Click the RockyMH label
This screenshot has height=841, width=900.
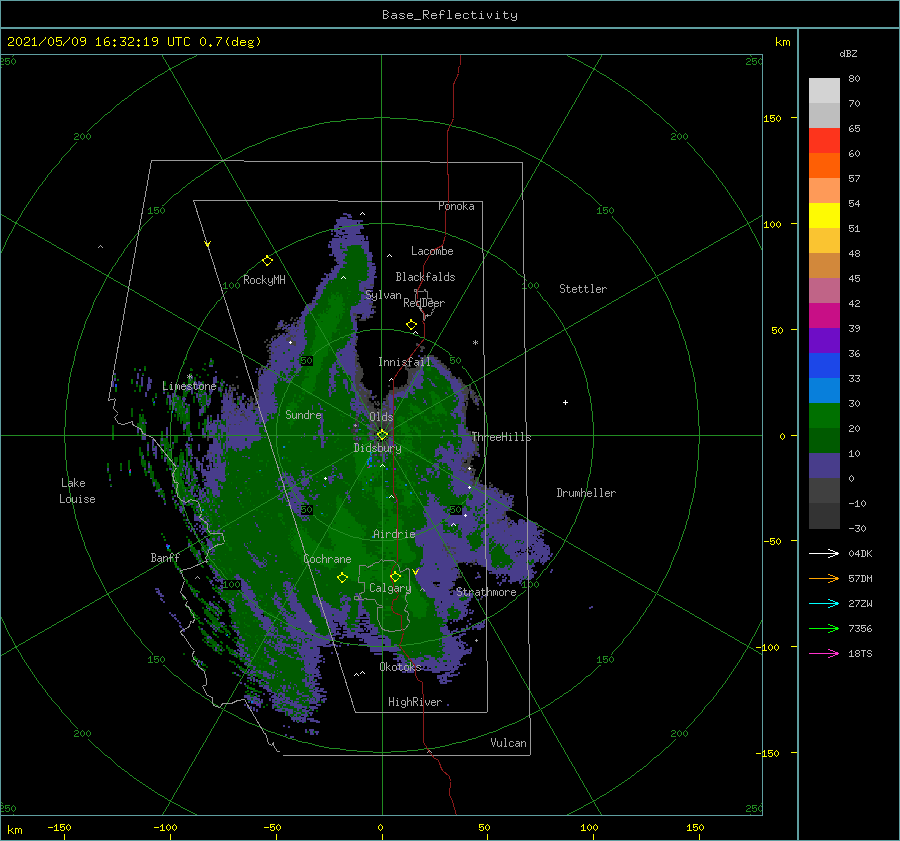coord(264,280)
